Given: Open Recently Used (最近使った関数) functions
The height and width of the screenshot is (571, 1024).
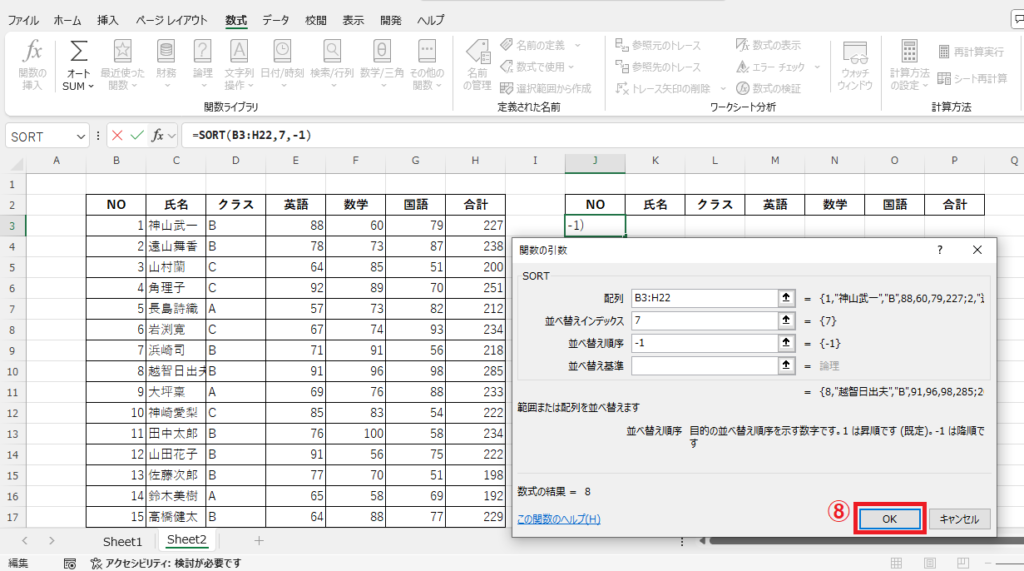Looking at the screenshot, I should pyautogui.click(x=122, y=52).
